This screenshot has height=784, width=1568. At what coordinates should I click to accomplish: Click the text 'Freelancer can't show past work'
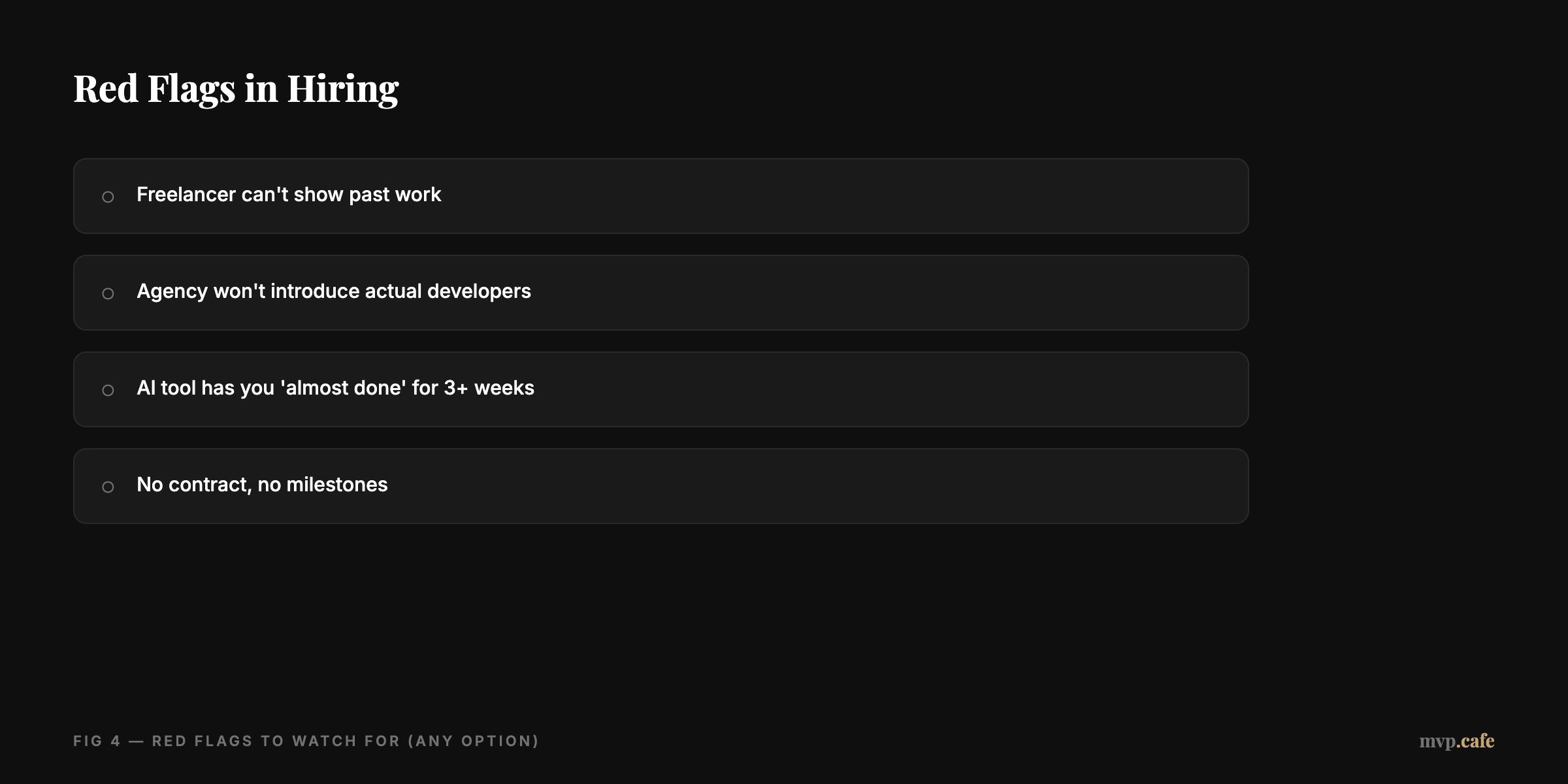289,195
